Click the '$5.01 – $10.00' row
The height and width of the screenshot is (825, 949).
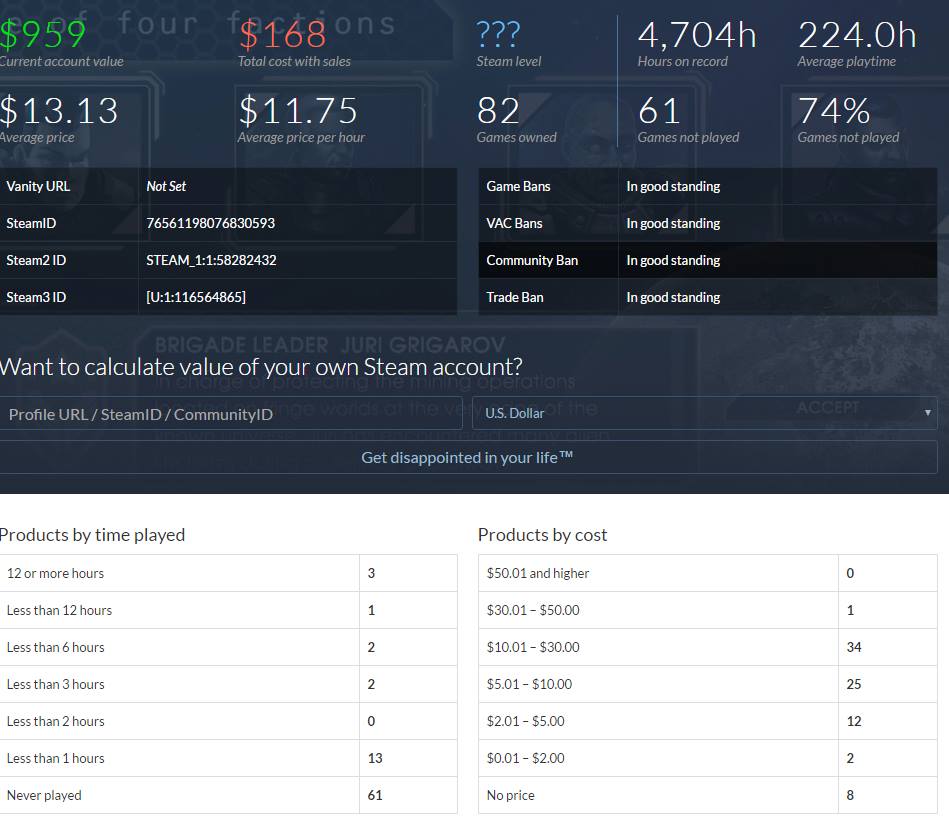pyautogui.click(x=708, y=684)
